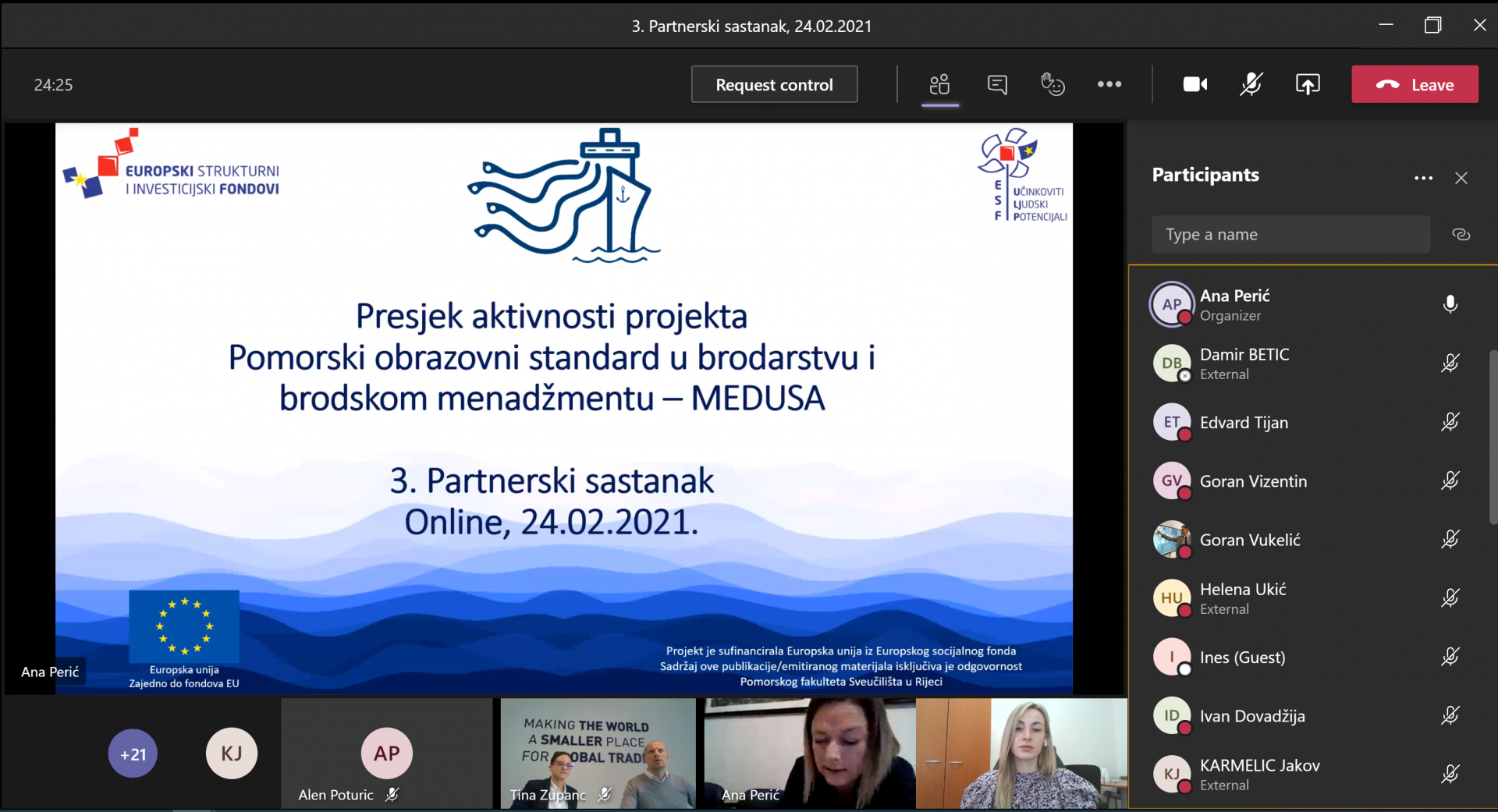
Task: Leave the meeting with Leave button
Action: coord(1414,84)
